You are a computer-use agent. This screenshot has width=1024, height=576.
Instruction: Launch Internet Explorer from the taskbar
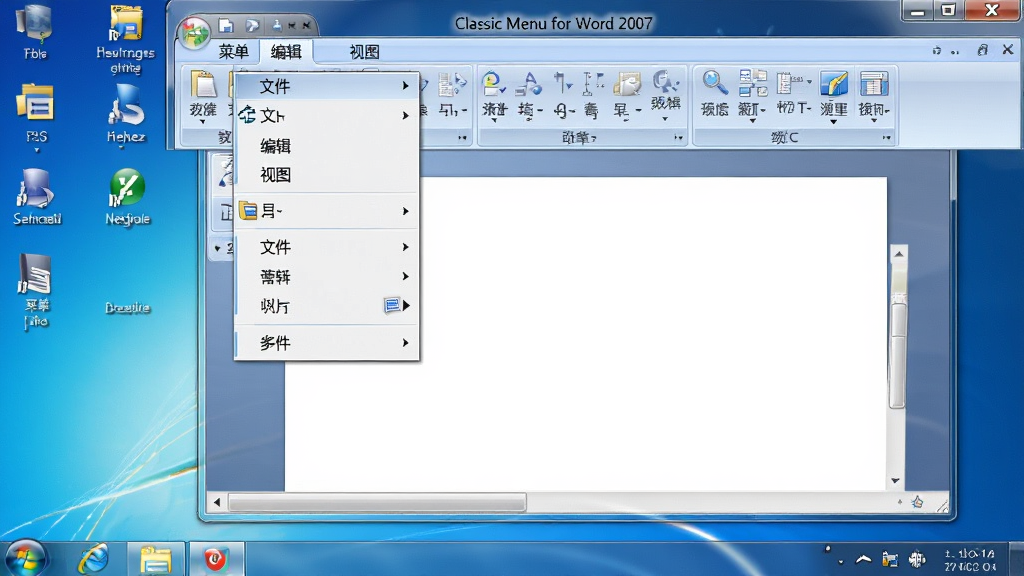(x=93, y=559)
